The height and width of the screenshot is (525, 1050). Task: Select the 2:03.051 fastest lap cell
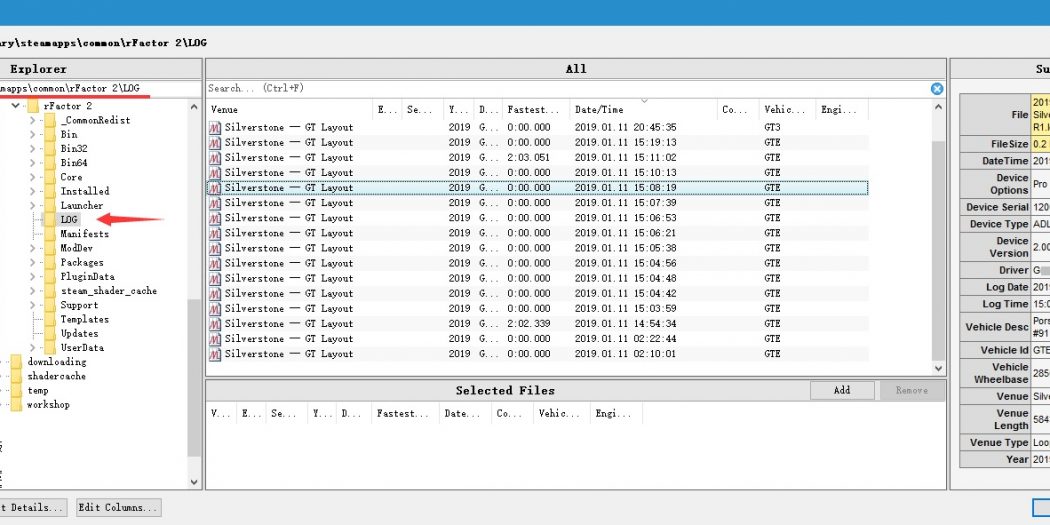coord(529,157)
